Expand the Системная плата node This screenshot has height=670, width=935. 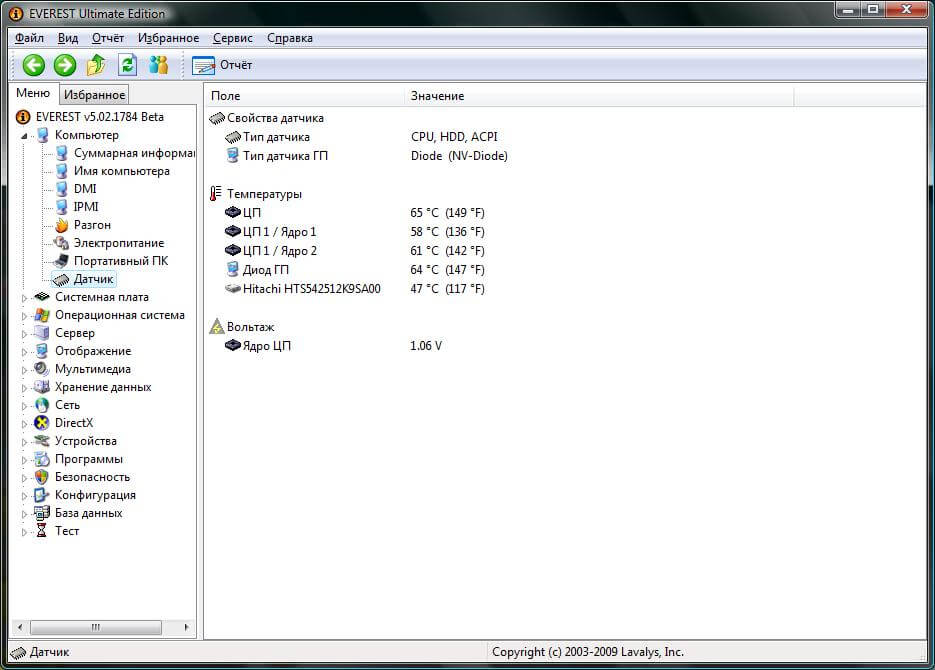click(25, 298)
